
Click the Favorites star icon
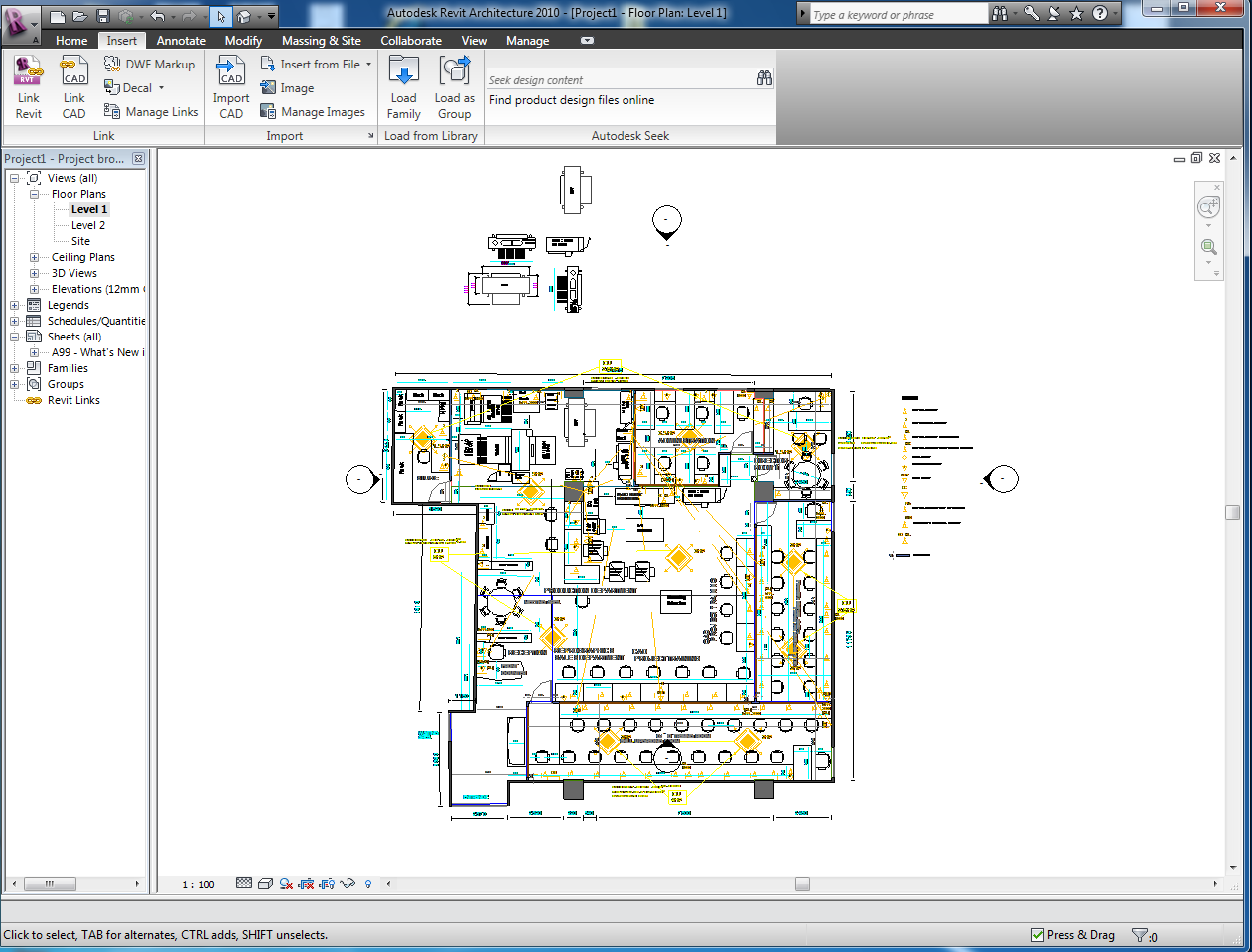(x=1077, y=14)
